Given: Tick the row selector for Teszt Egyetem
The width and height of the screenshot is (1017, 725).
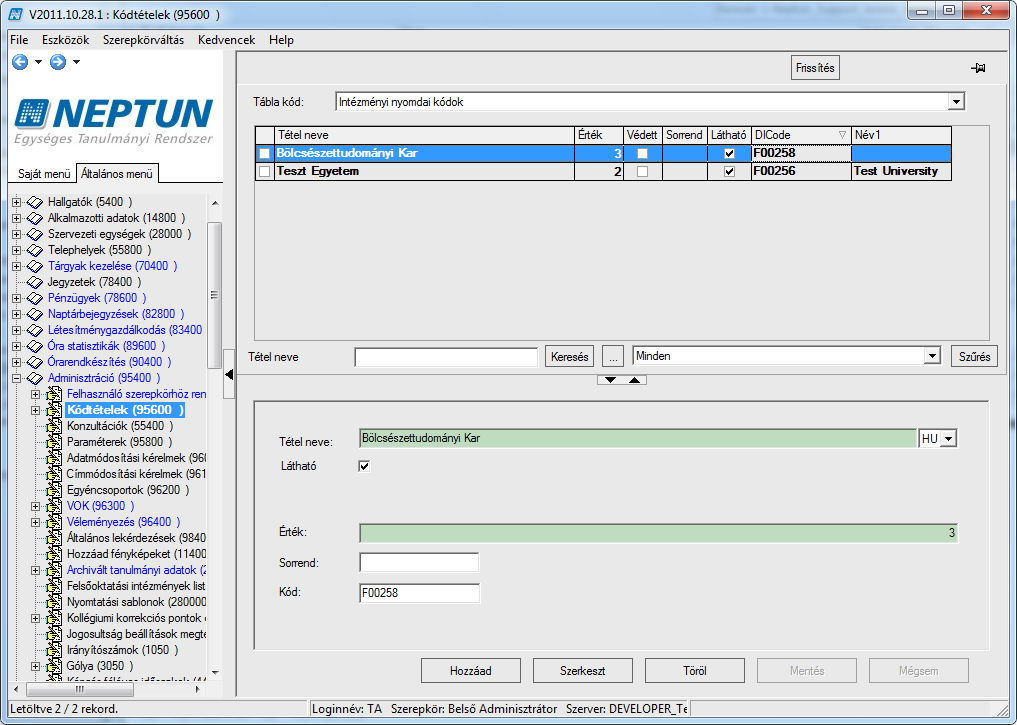Looking at the screenshot, I should 265,172.
